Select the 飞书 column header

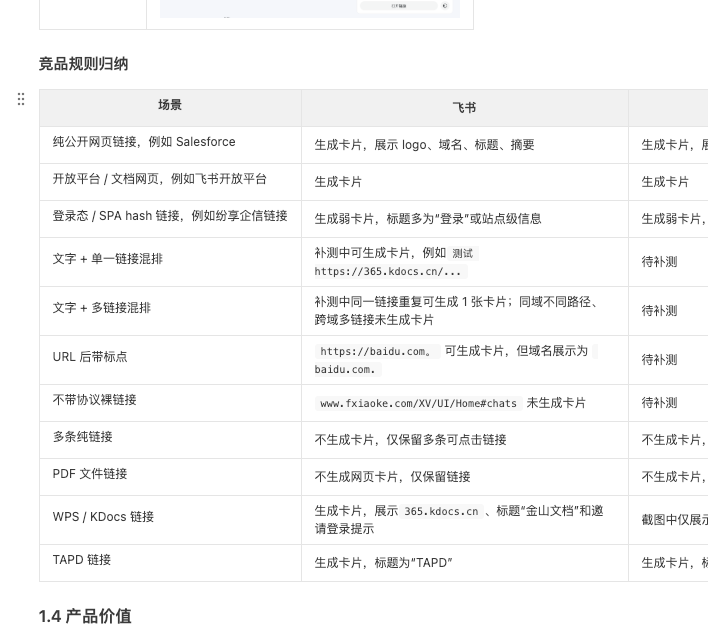465,107
